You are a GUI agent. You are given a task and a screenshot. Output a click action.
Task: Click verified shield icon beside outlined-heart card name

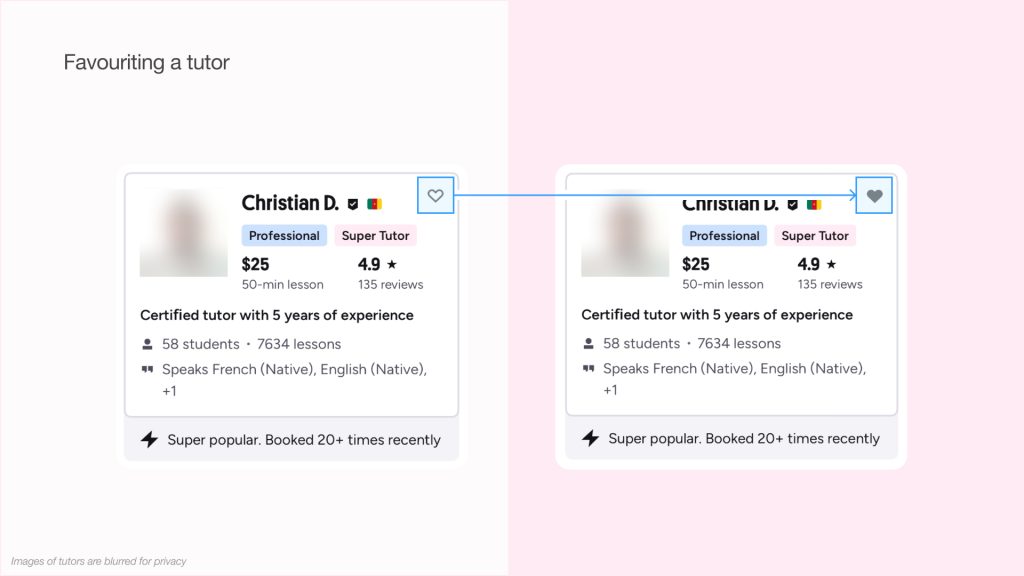point(353,204)
